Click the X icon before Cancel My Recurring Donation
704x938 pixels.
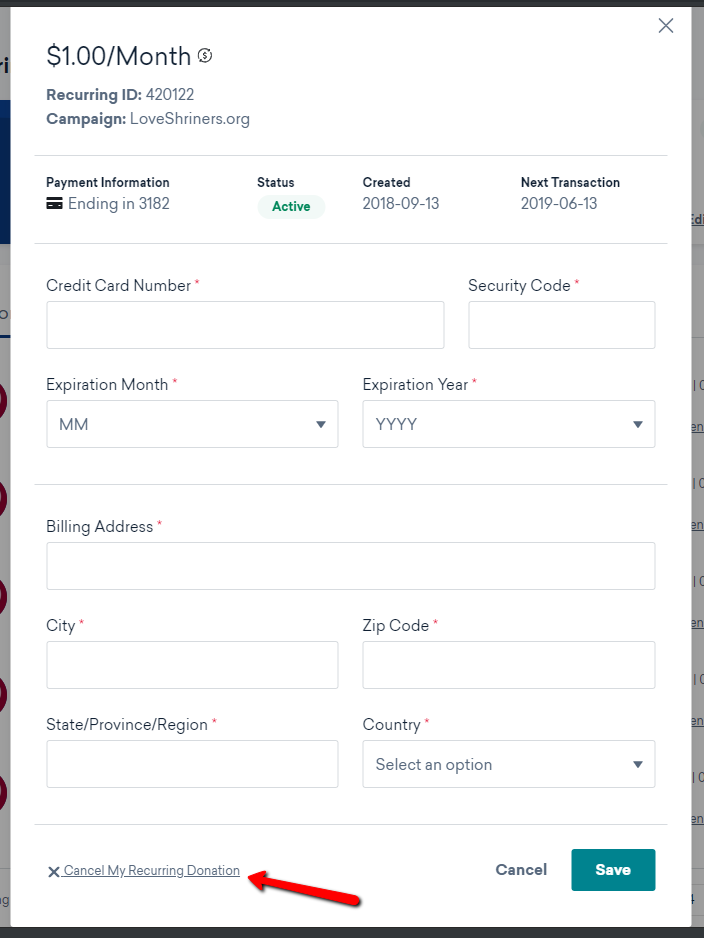(53, 872)
